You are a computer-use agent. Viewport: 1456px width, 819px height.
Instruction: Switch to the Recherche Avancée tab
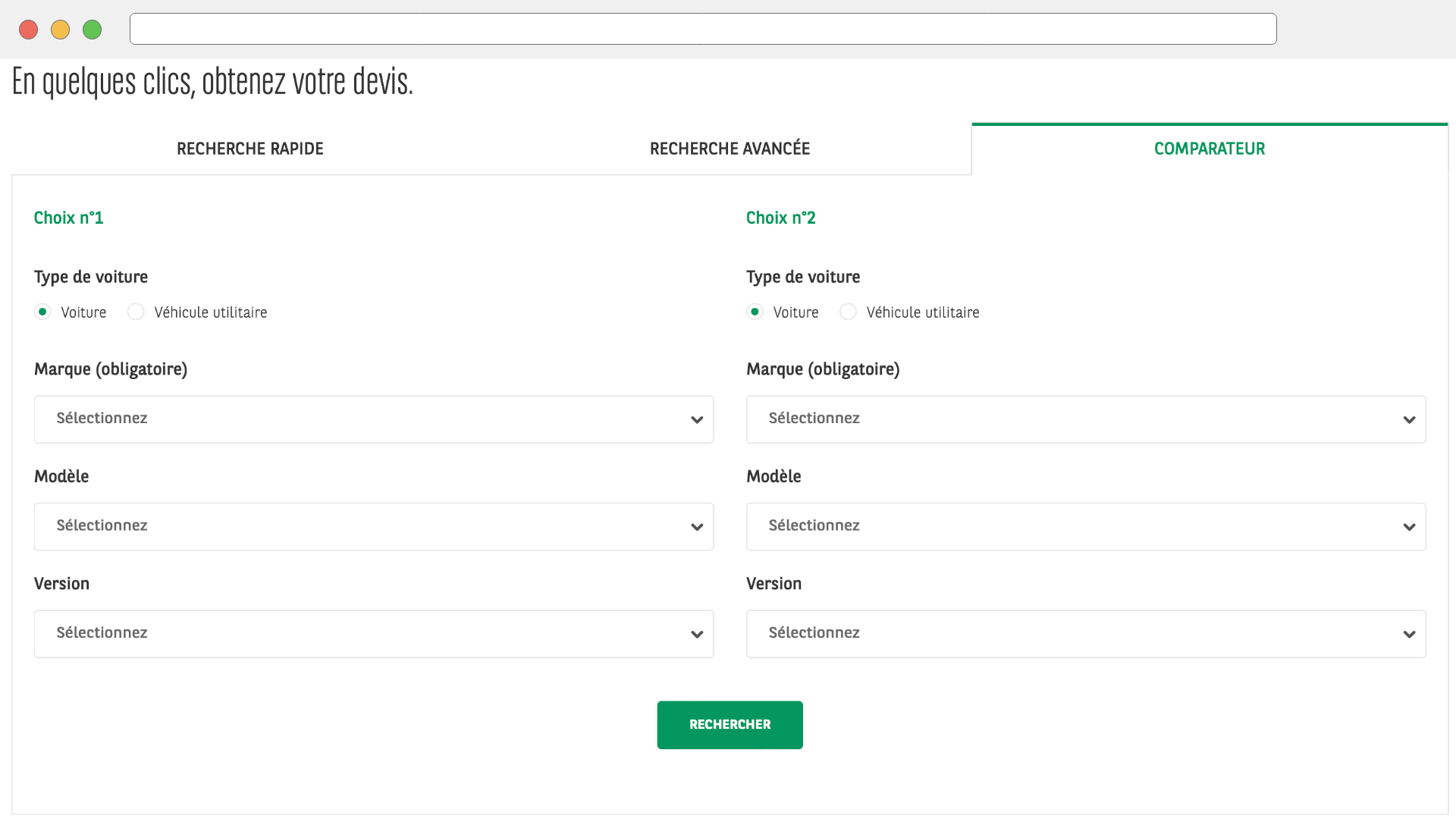click(x=730, y=149)
